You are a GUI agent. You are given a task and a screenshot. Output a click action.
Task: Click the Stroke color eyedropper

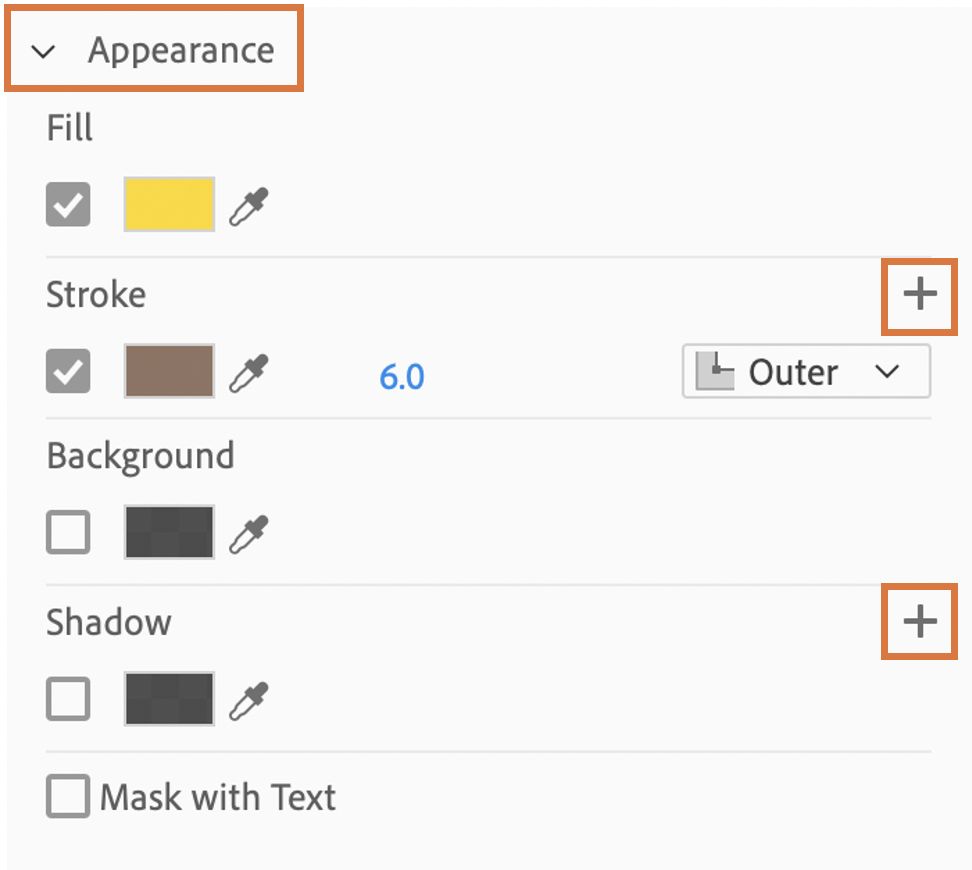point(249,372)
